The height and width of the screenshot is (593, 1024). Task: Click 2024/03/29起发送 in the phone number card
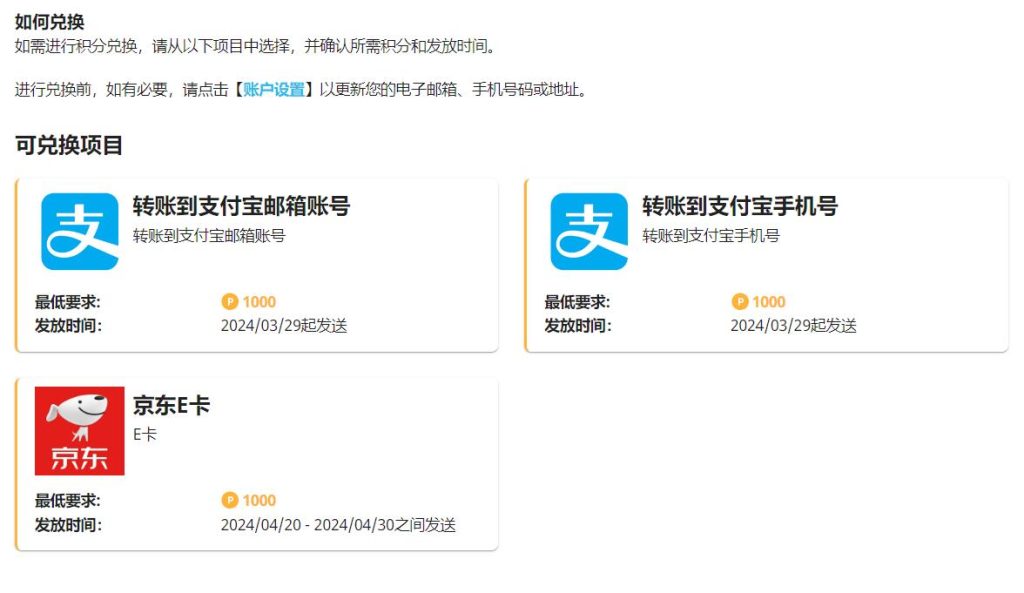pos(793,325)
